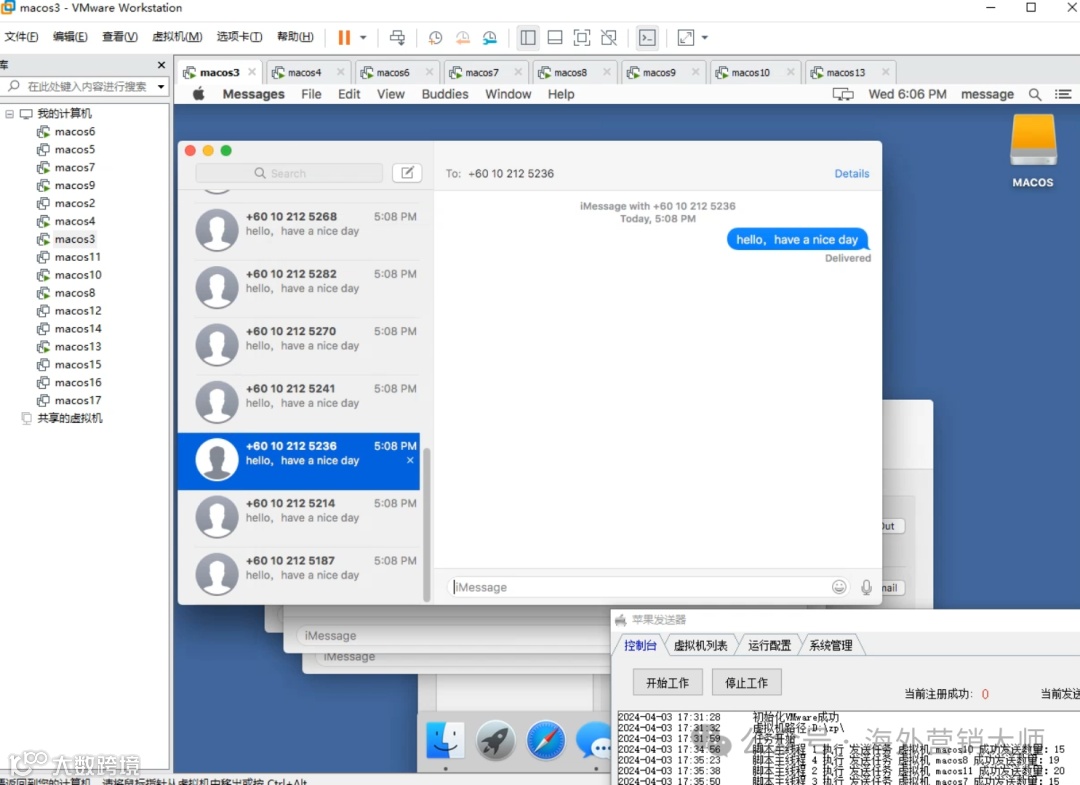Collapse the 我的计算机 tree node
The height and width of the screenshot is (785, 1080).
tap(9, 114)
